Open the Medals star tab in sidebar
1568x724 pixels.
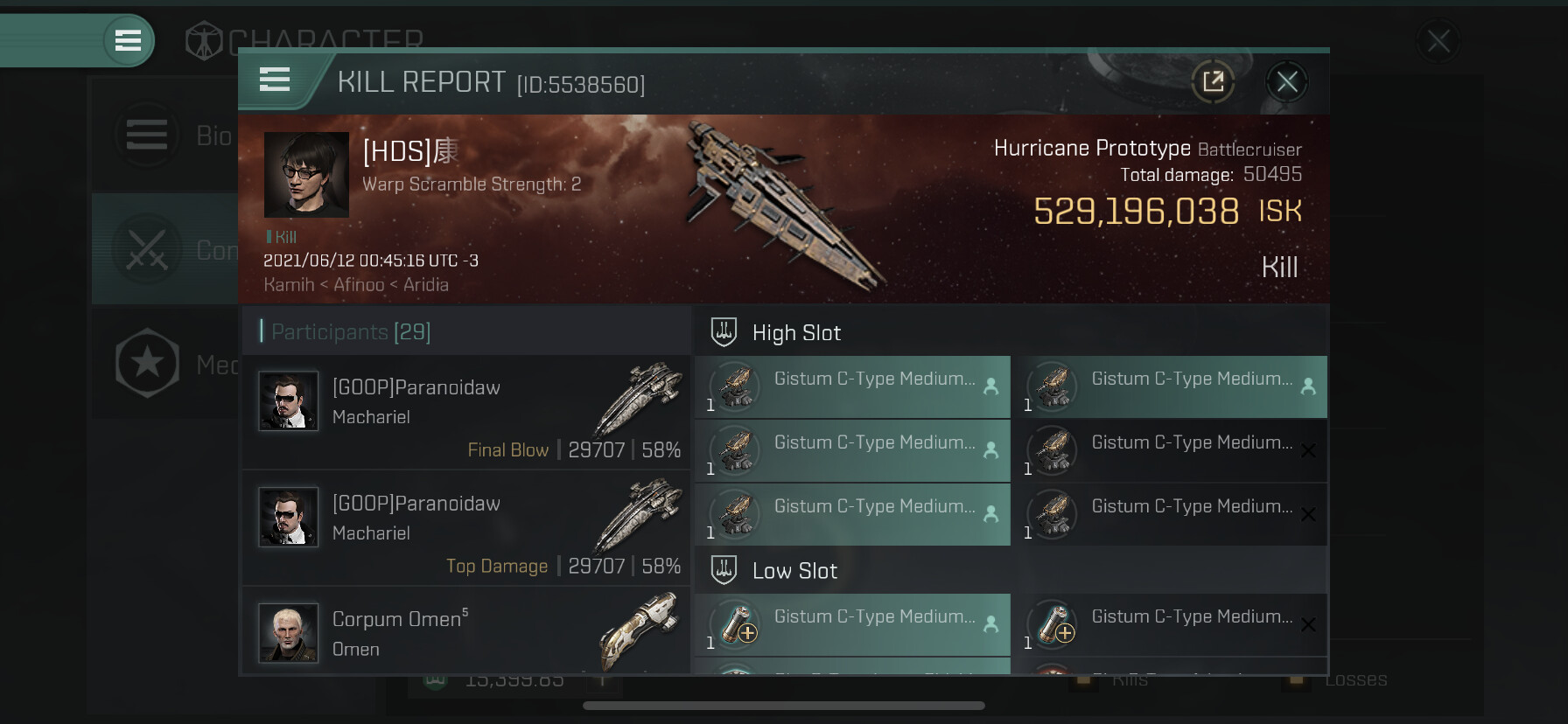(149, 363)
